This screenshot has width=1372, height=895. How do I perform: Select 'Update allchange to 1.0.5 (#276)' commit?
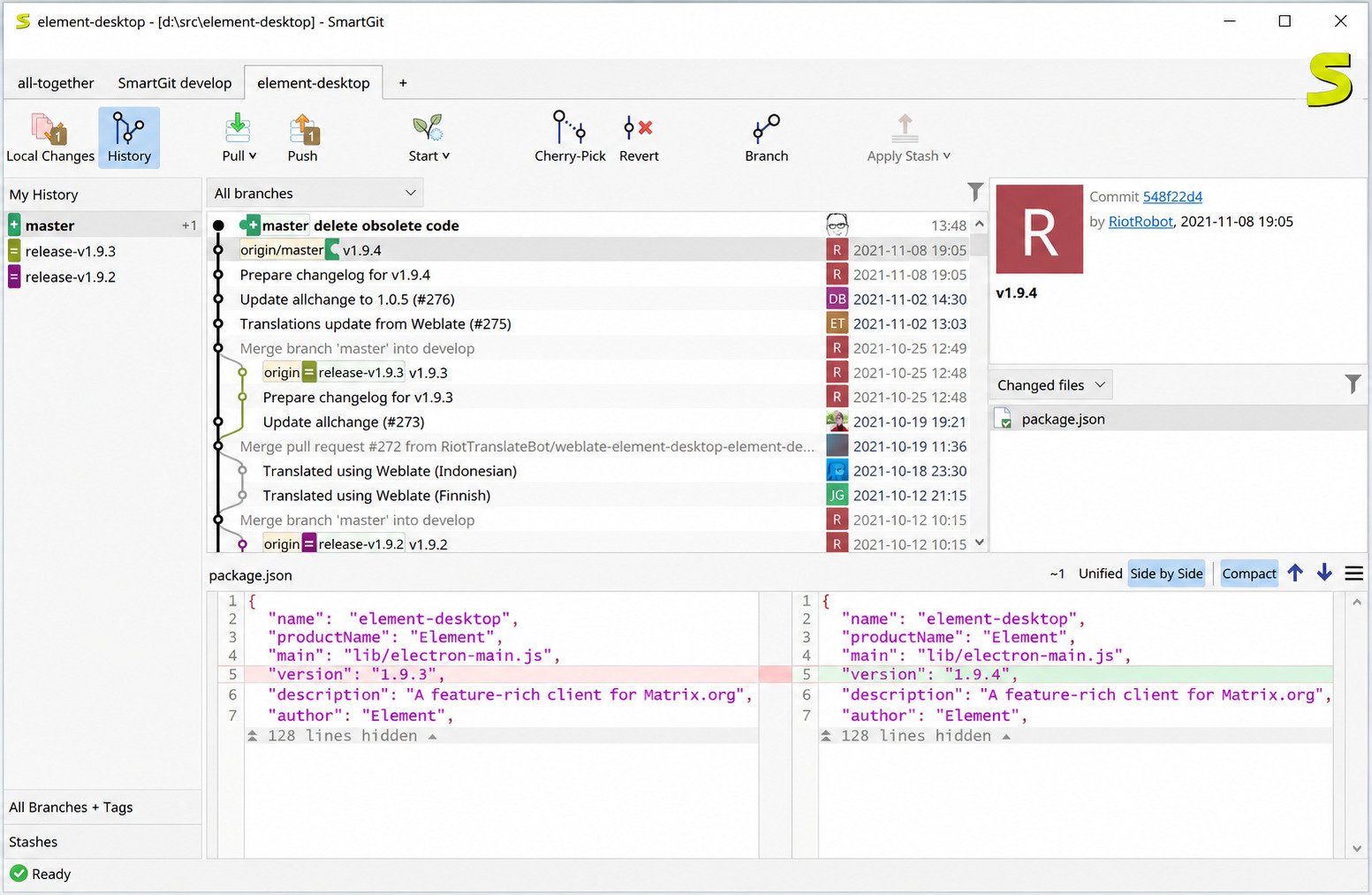click(x=590, y=300)
